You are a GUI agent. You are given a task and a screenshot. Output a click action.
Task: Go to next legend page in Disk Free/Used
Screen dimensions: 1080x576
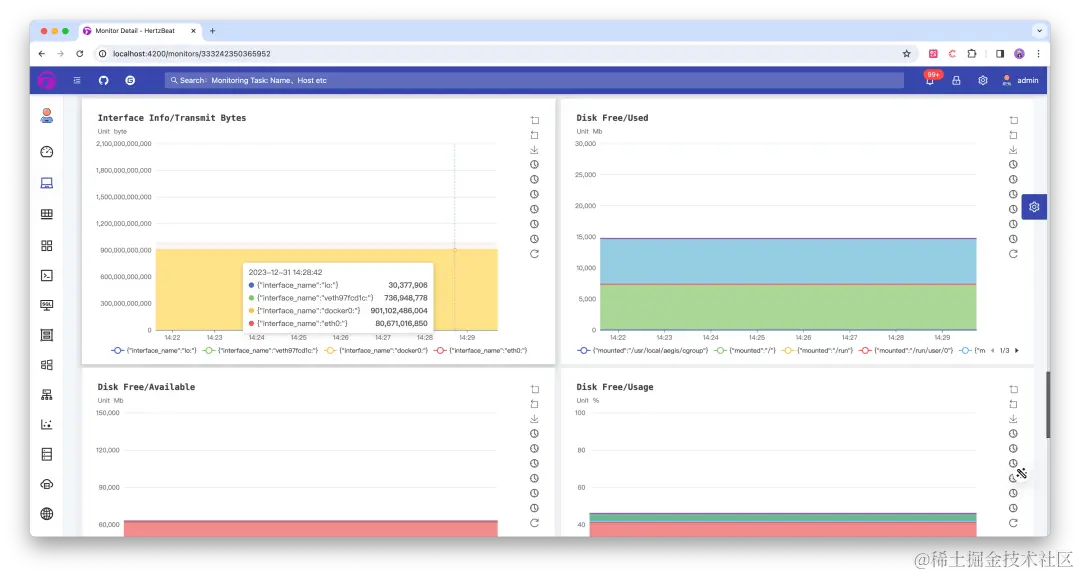coord(1017,351)
